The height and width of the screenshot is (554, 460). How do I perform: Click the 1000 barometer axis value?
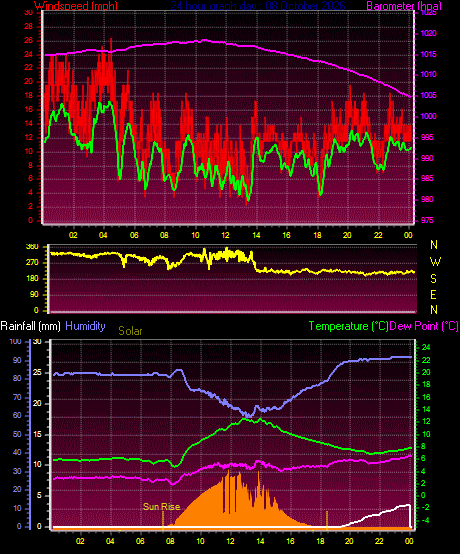pyautogui.click(x=428, y=116)
